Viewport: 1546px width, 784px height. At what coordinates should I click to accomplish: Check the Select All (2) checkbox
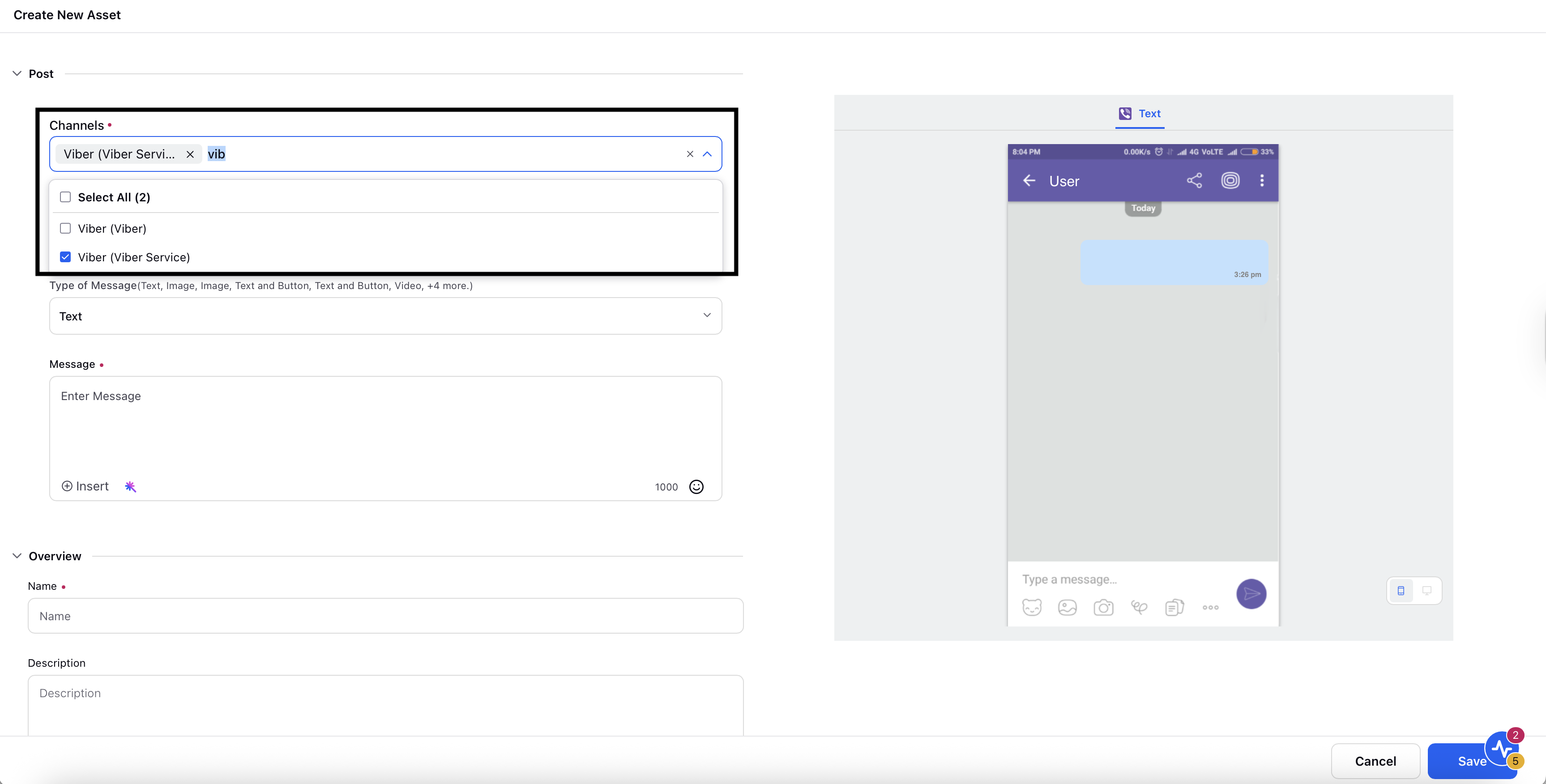coord(65,197)
